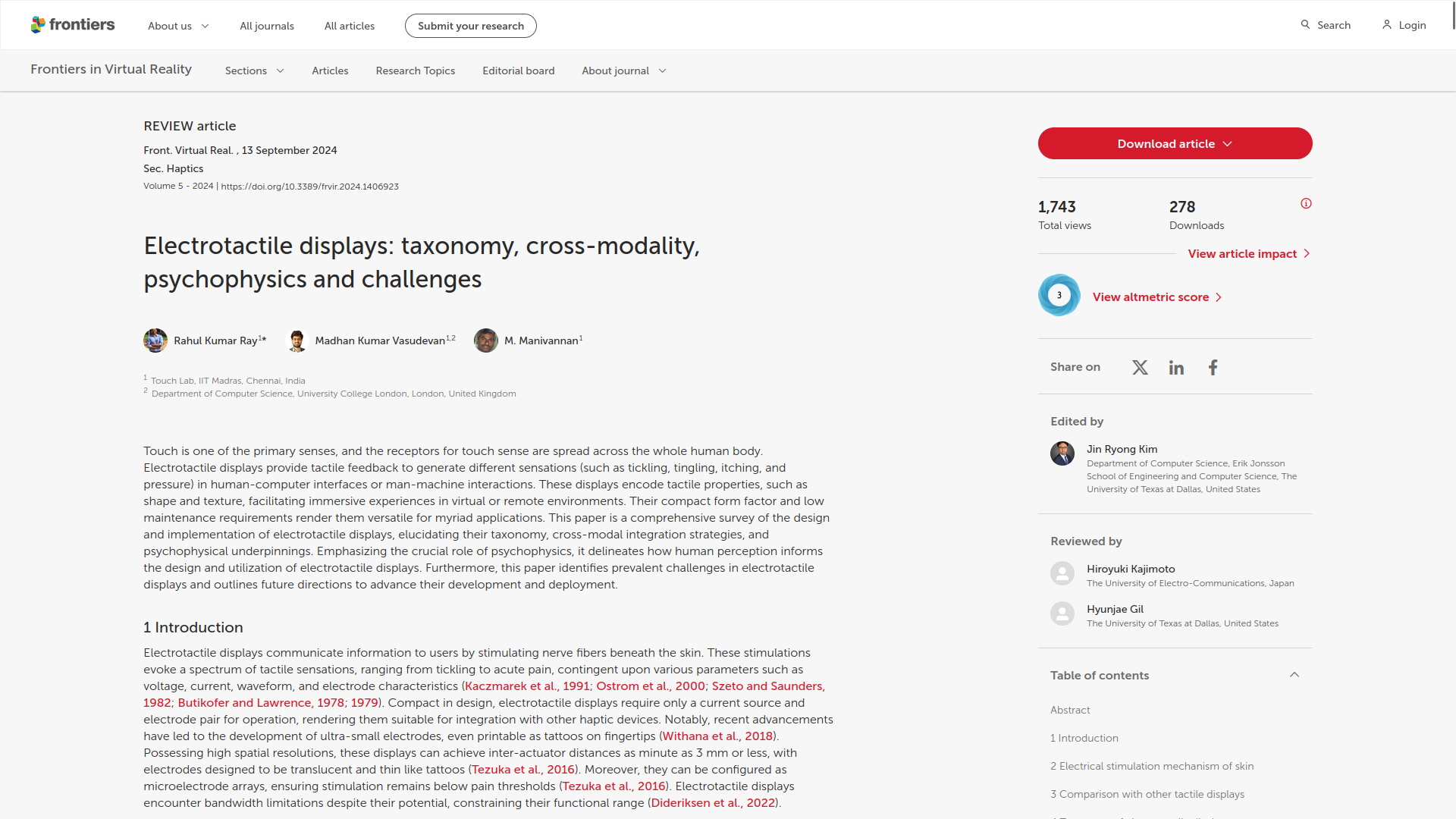The width and height of the screenshot is (1456, 819).
Task: Share article on Facebook
Action: (1213, 368)
